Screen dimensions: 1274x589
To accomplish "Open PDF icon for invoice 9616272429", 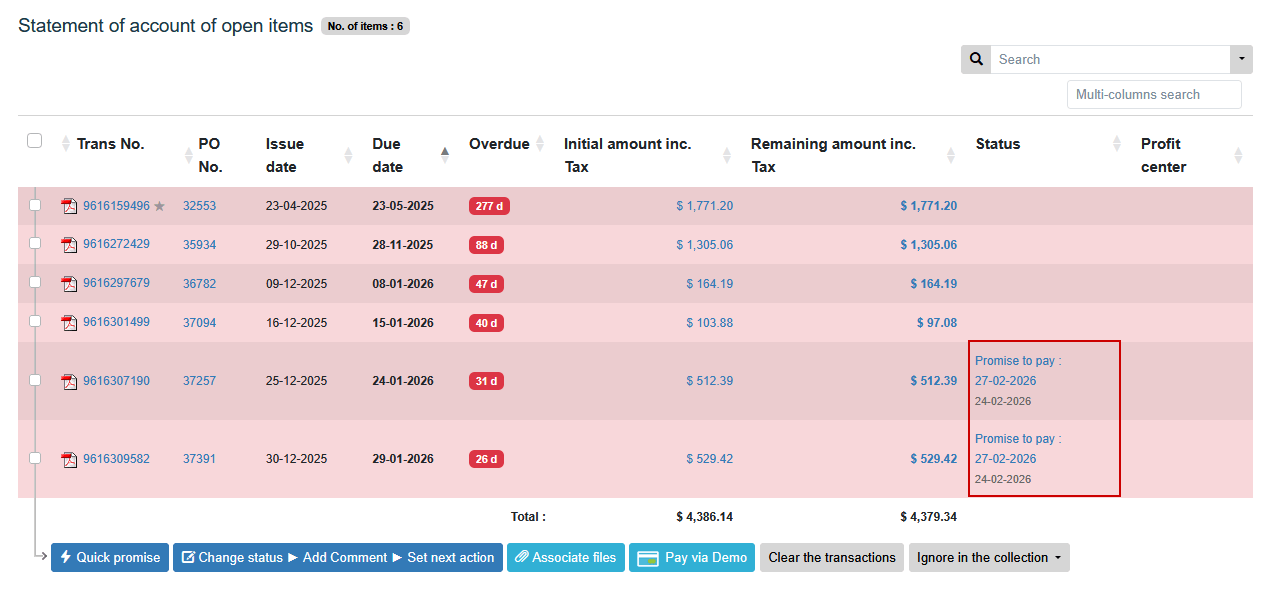I will pyautogui.click(x=69, y=245).
